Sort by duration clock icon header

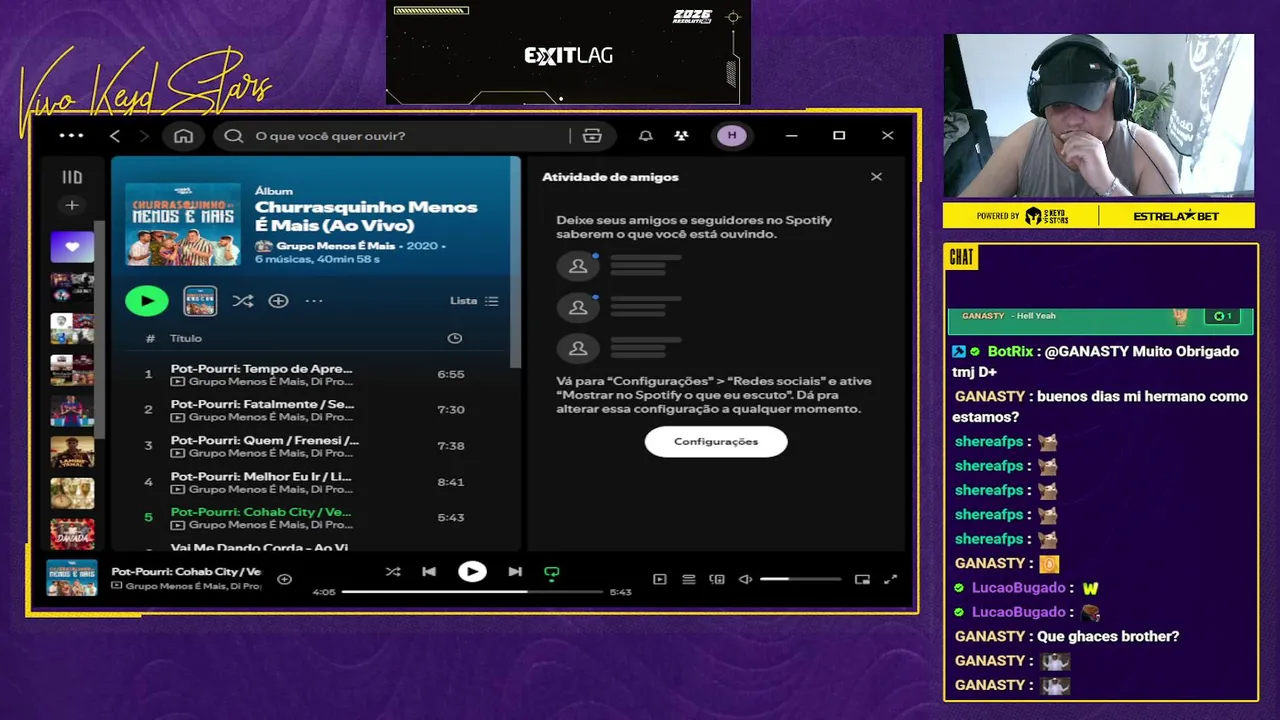(455, 338)
